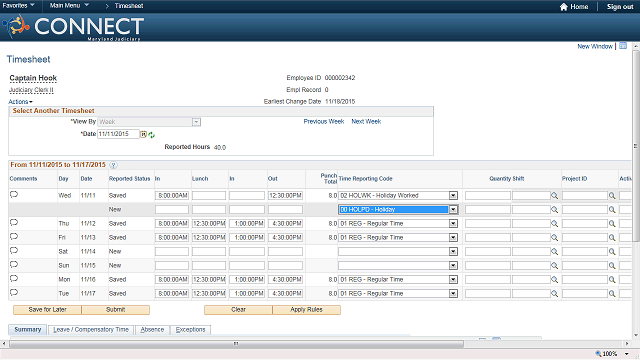The height and width of the screenshot is (360, 640).
Task: Look up Shift for the HOLPD Holiday row
Action: [554, 209]
